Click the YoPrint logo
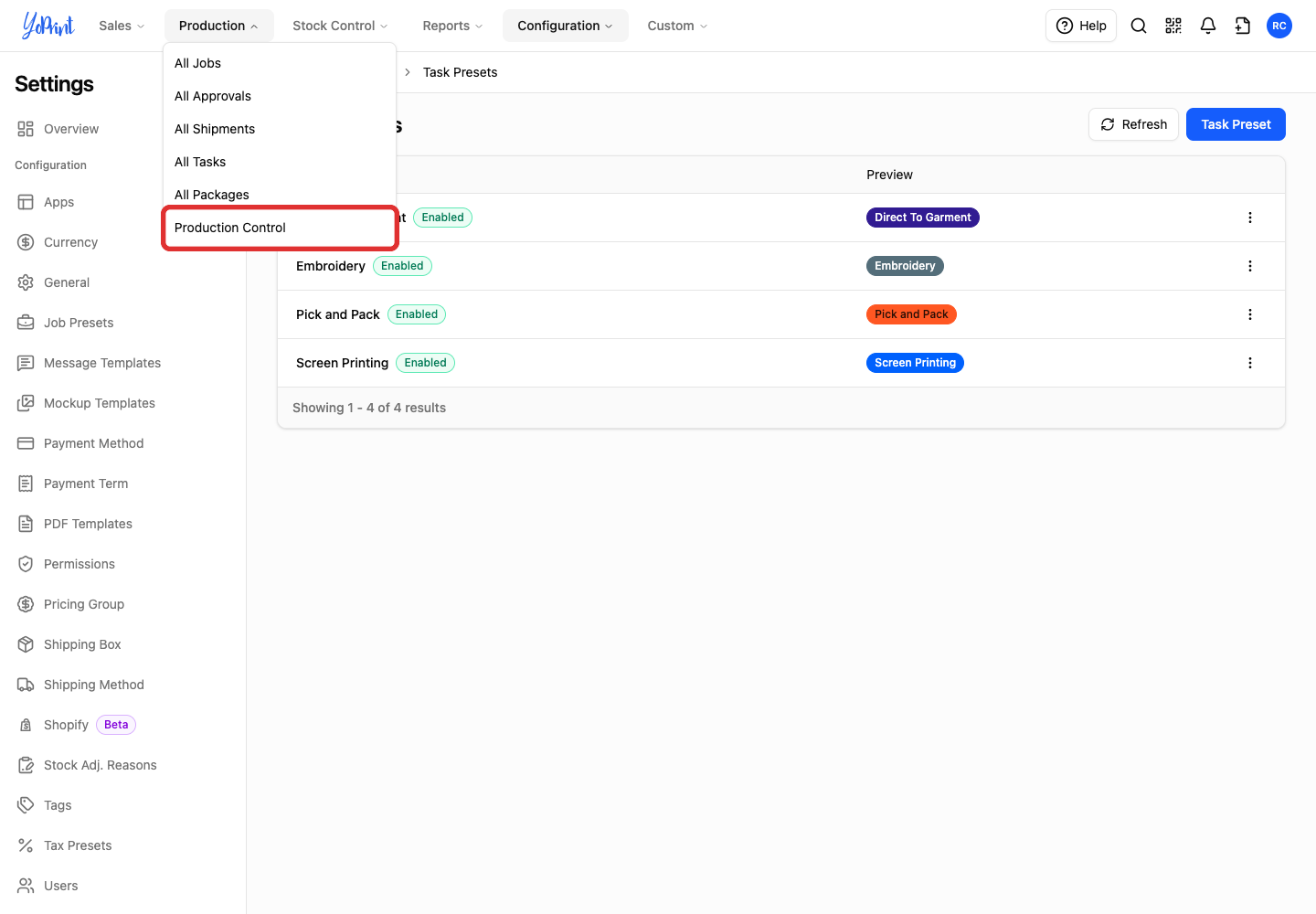 click(48, 26)
